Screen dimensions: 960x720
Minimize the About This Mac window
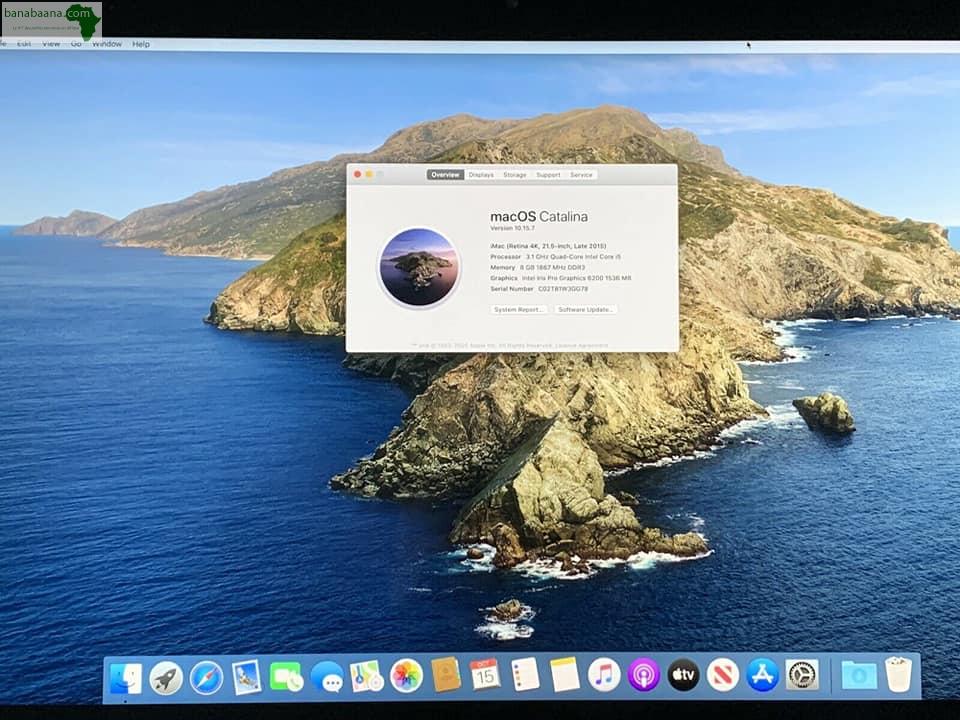click(369, 174)
